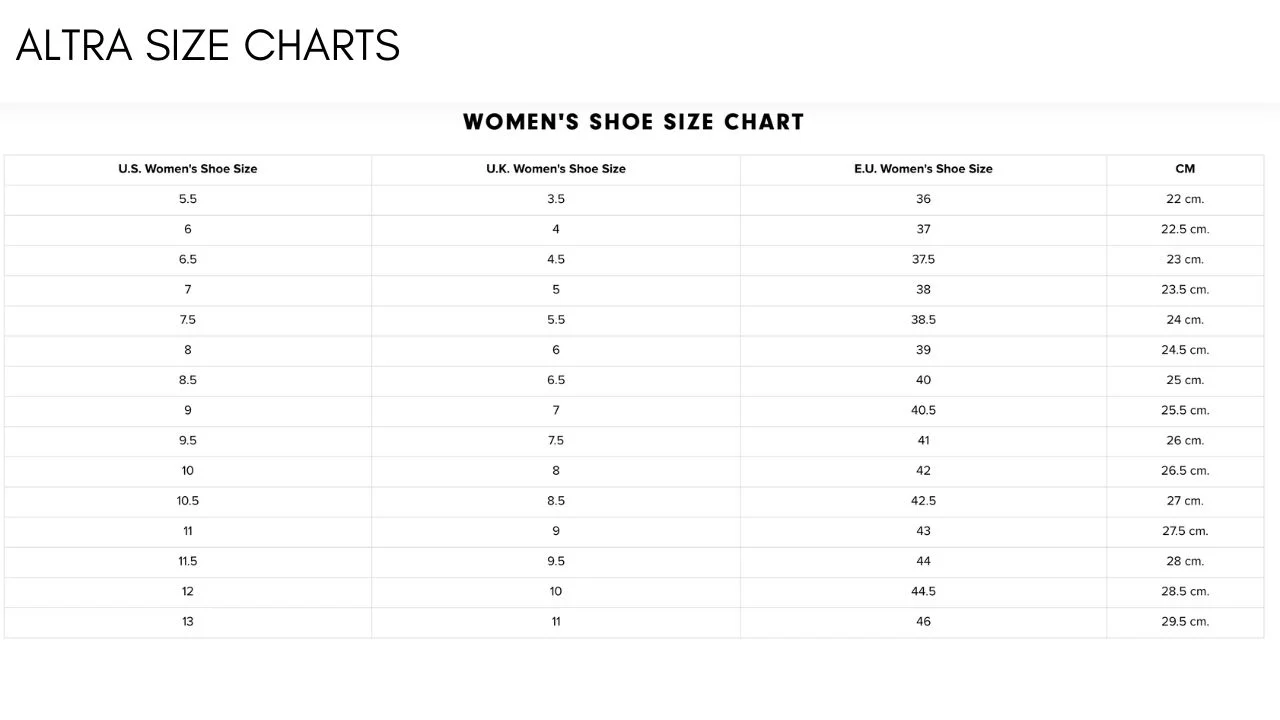Select the 26.5 cm. cell
Viewport: 1280px width, 720px height.
pos(1185,470)
